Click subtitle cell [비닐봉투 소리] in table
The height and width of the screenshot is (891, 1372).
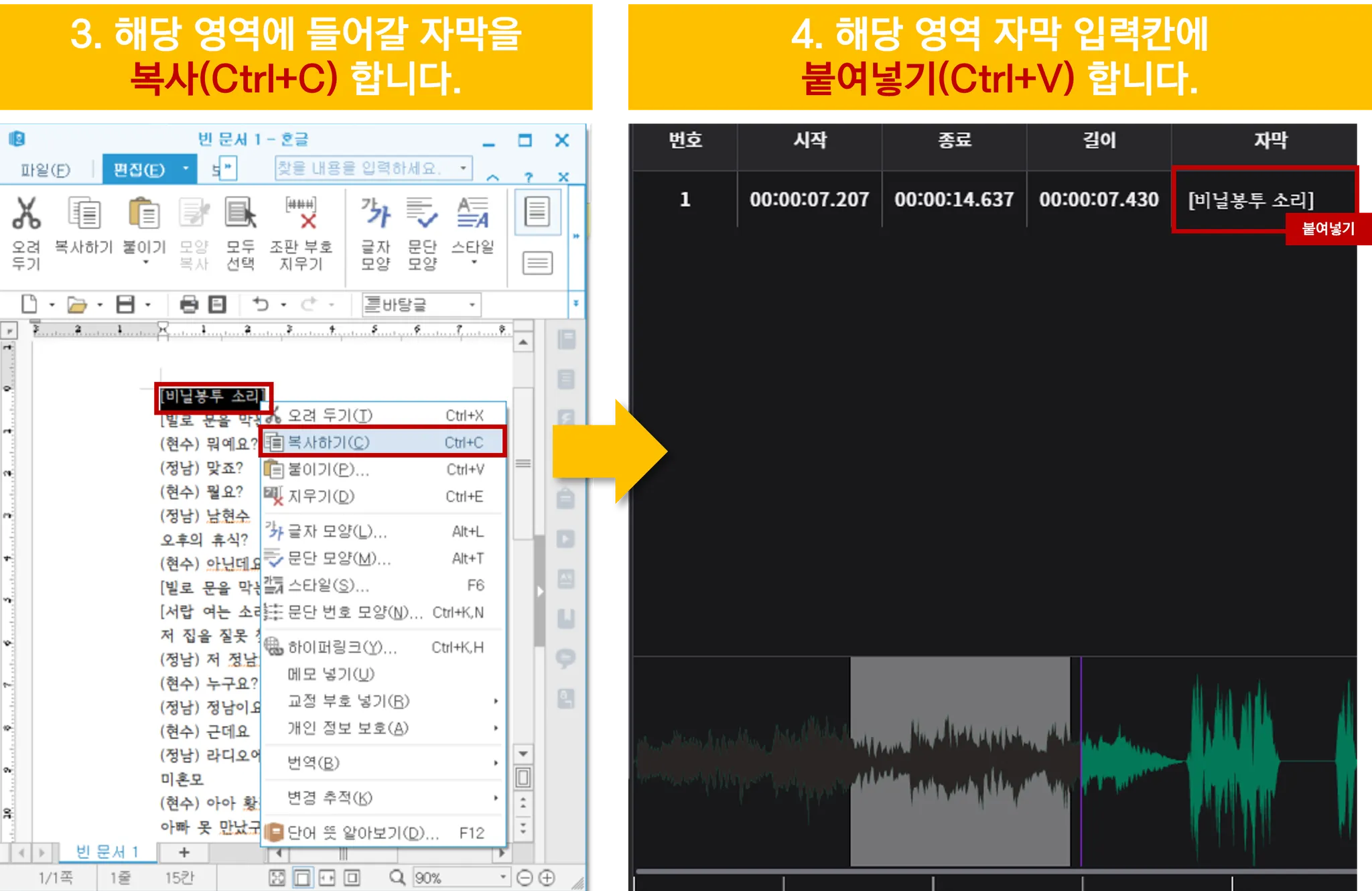pyautogui.click(x=1250, y=200)
